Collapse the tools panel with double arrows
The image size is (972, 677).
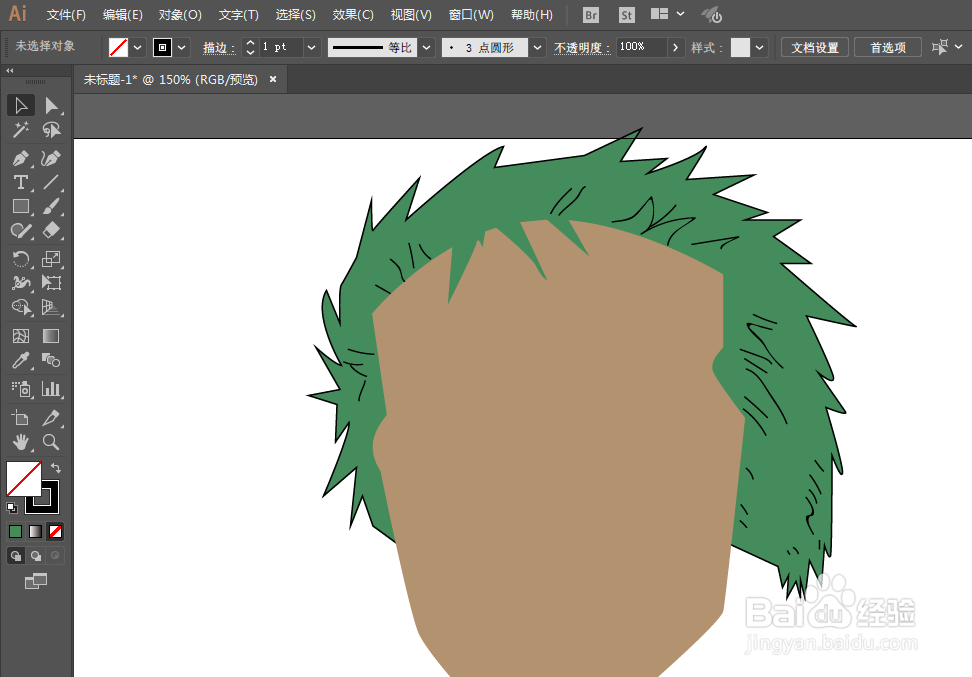point(9,71)
